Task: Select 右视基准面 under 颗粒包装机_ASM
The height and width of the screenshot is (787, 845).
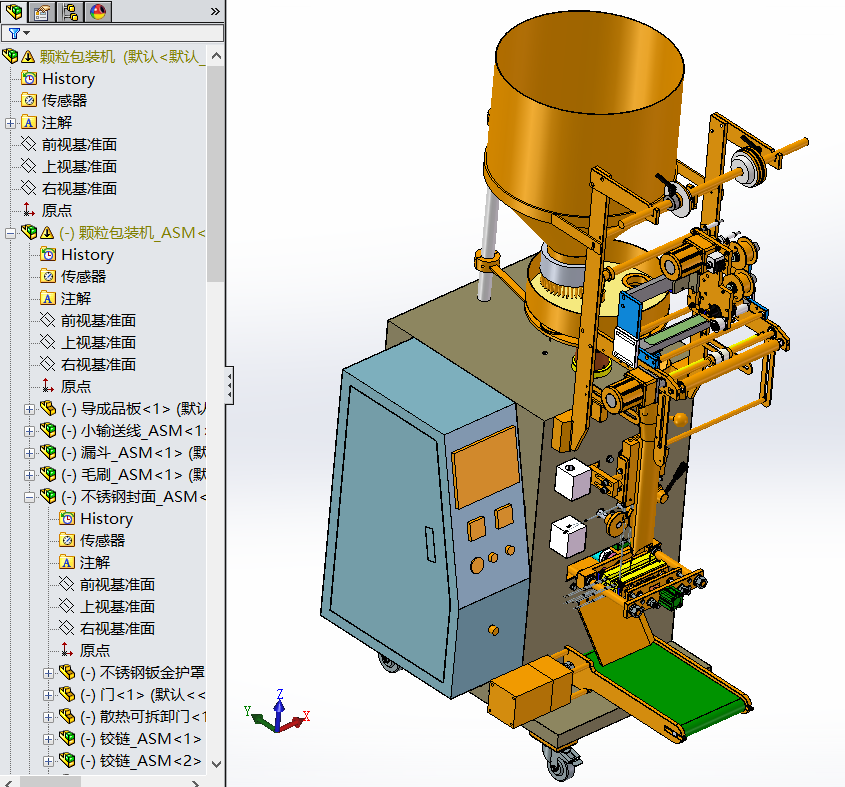Action: (98, 364)
